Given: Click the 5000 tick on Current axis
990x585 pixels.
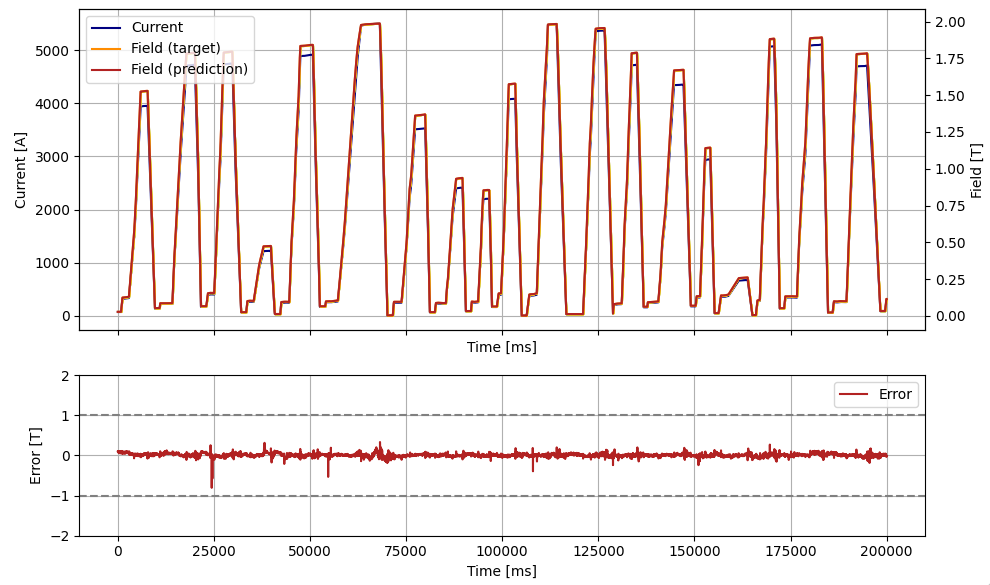Looking at the screenshot, I should 52,51.
